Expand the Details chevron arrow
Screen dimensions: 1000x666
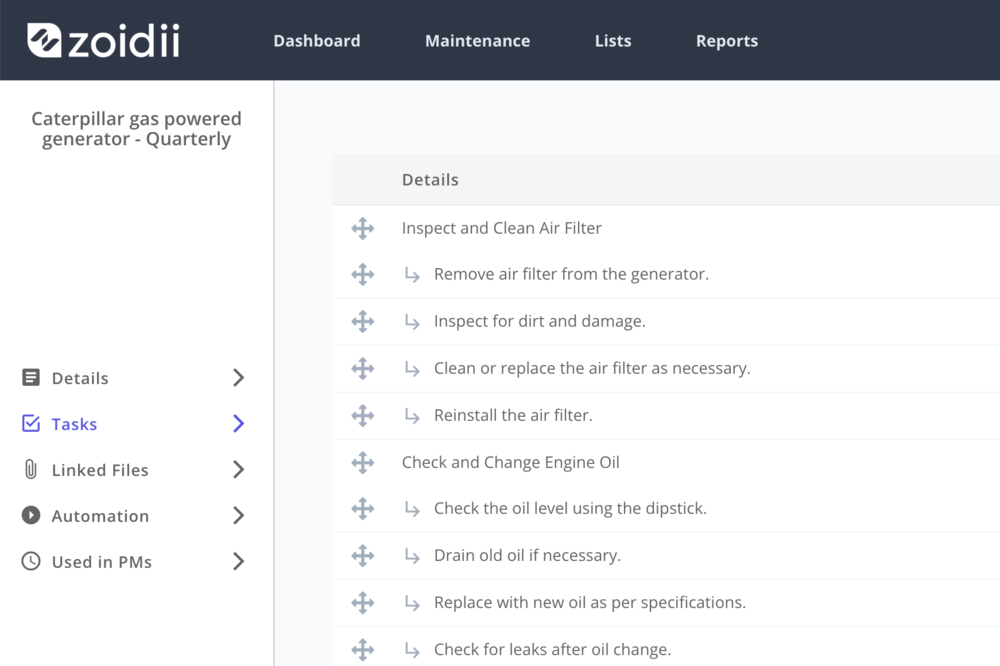pos(239,378)
